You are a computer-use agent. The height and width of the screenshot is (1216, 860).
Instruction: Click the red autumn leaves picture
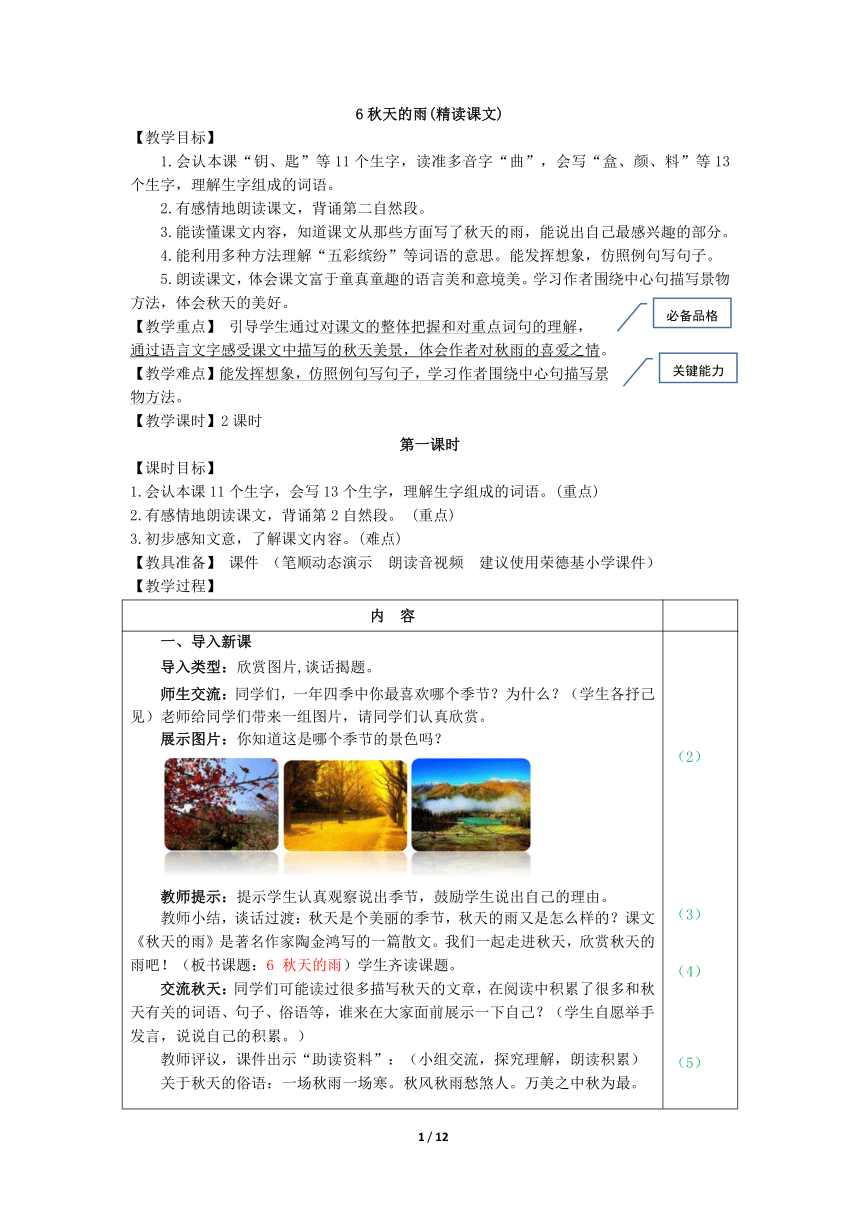[x=221, y=804]
